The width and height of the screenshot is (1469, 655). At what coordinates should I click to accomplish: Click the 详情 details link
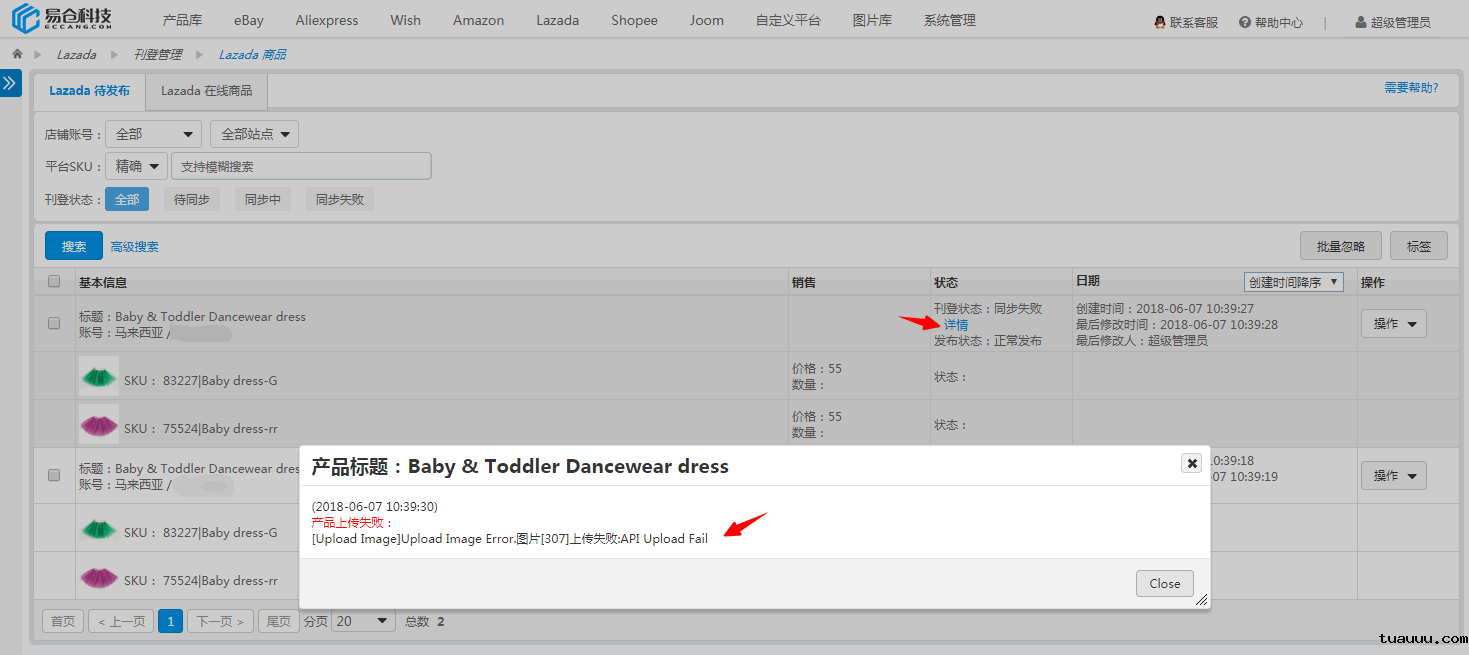[x=956, y=325]
